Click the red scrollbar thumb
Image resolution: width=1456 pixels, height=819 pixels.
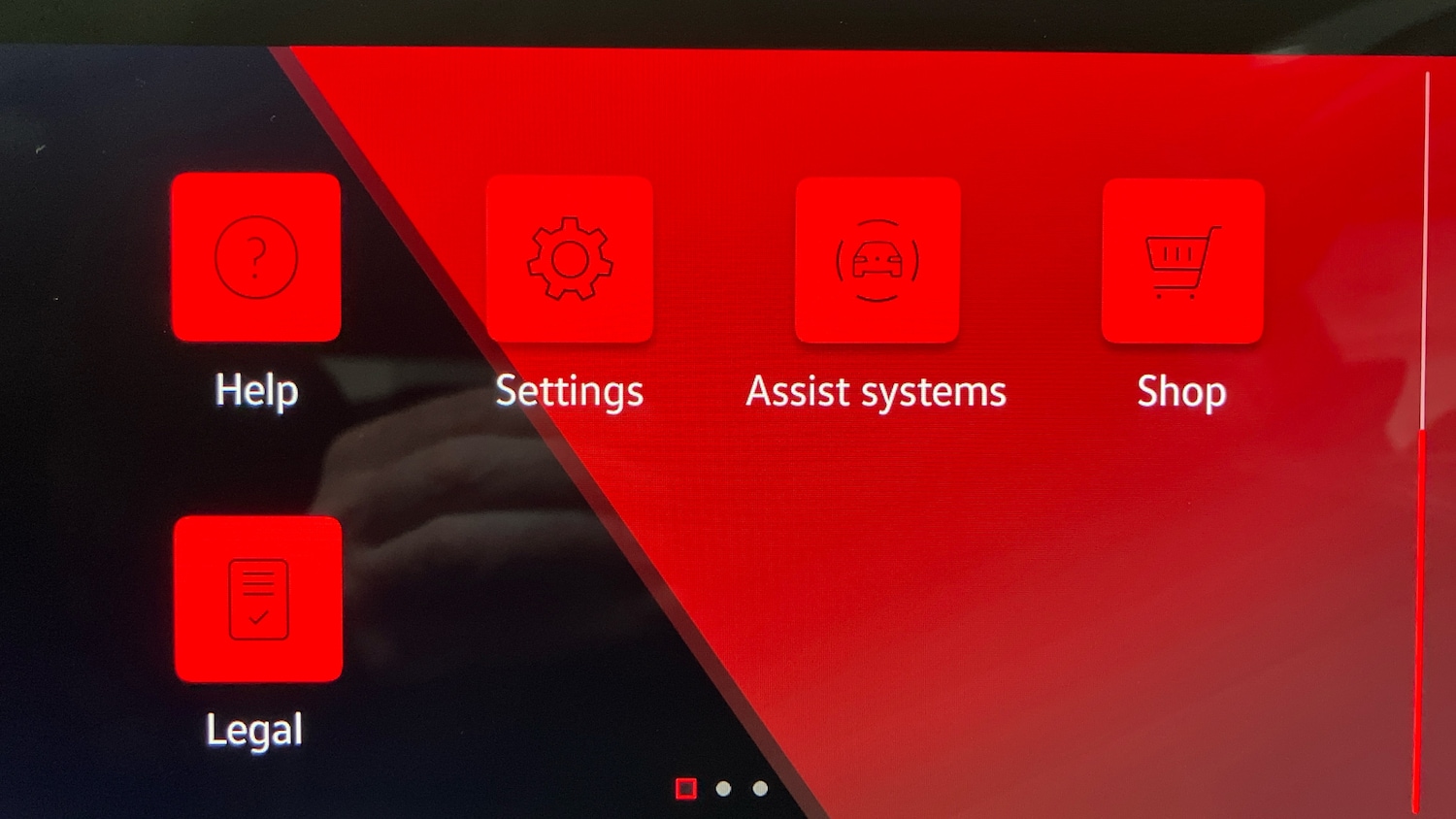pos(1420,621)
